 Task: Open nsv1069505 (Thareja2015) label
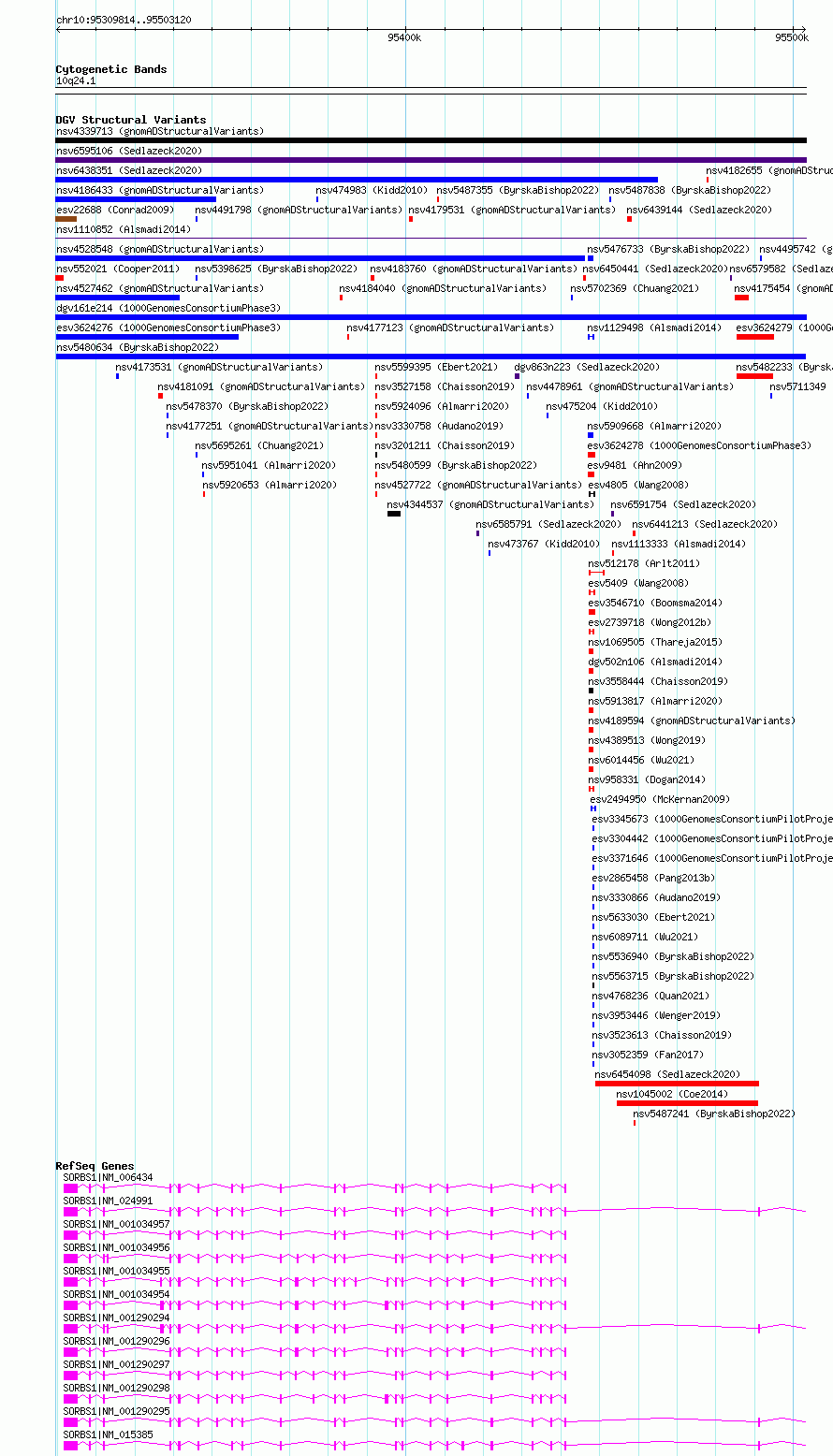tap(655, 642)
